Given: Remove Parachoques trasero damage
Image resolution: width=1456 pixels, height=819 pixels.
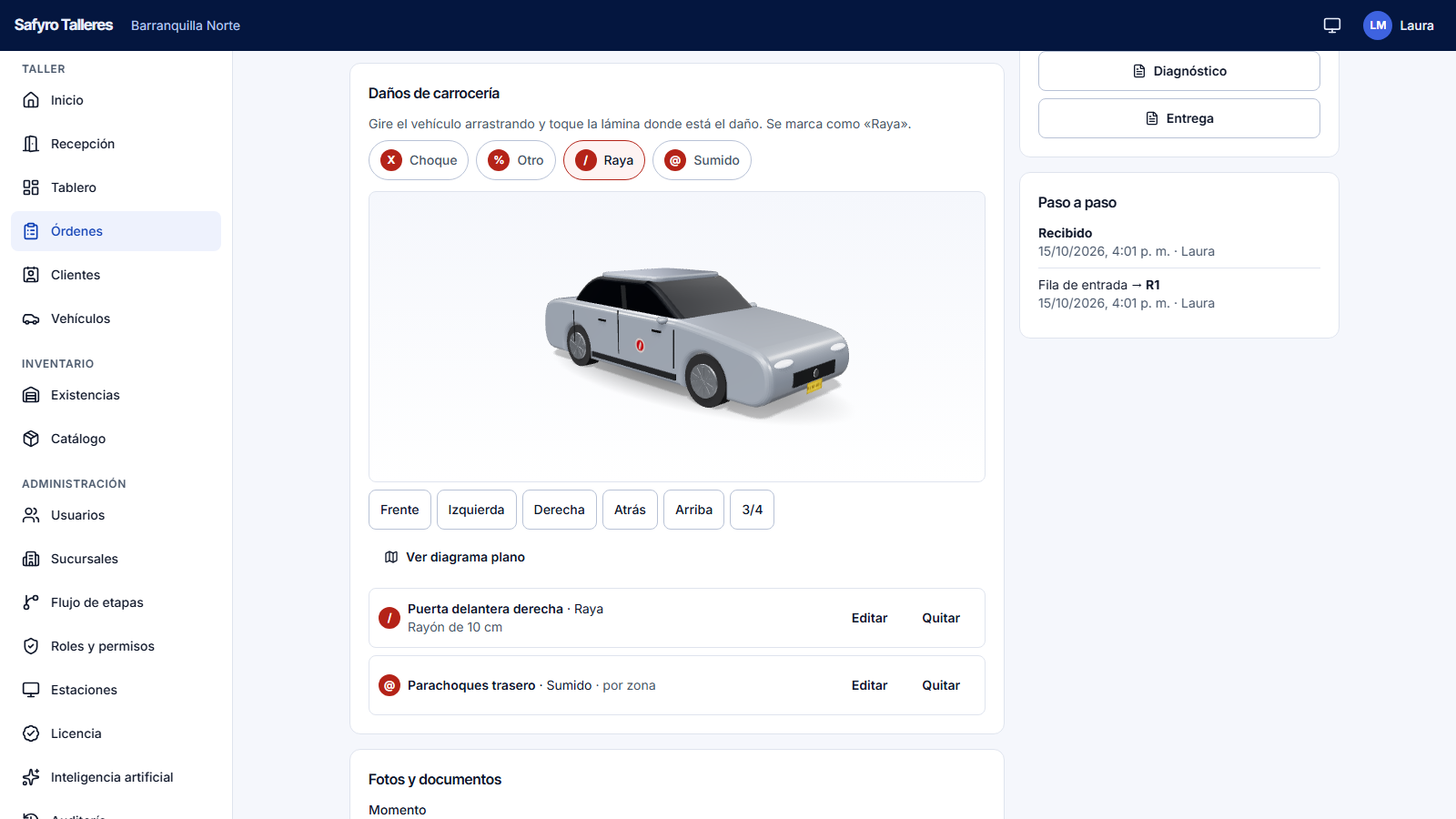Looking at the screenshot, I should click(x=941, y=685).
